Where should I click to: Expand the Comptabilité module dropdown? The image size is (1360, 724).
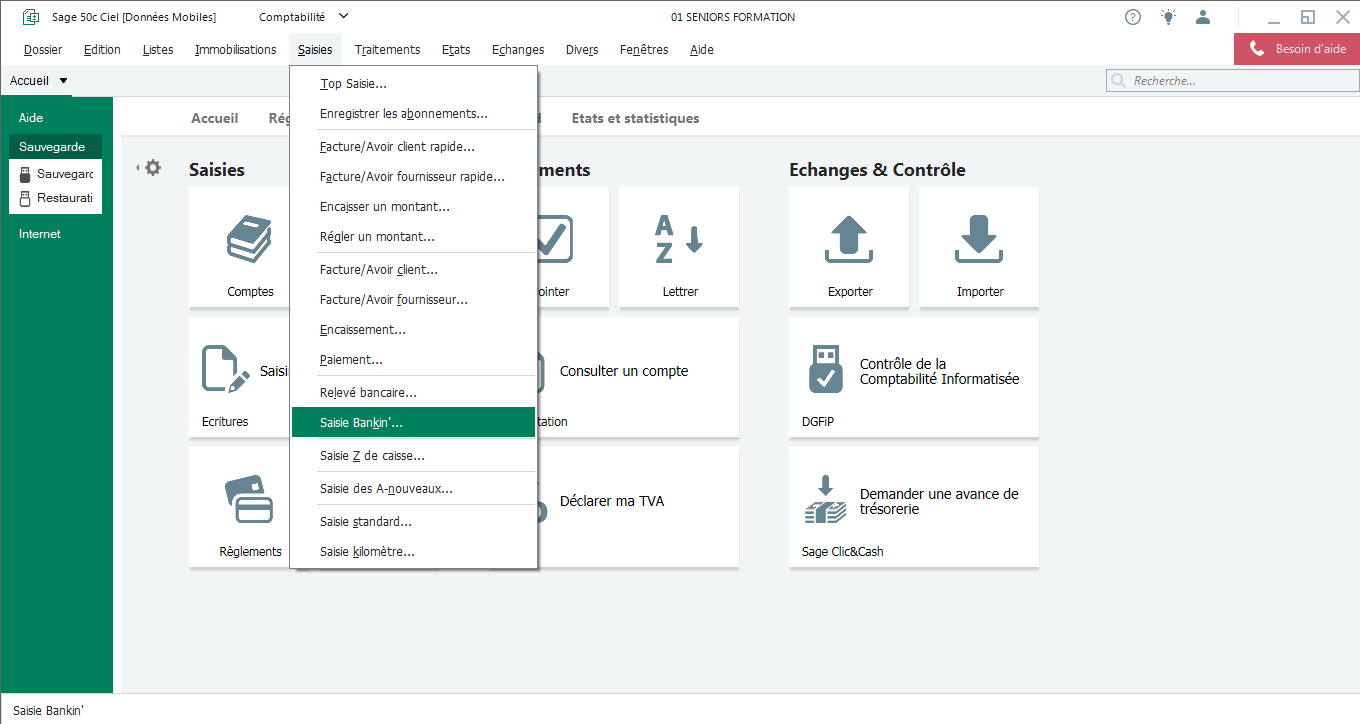point(344,16)
